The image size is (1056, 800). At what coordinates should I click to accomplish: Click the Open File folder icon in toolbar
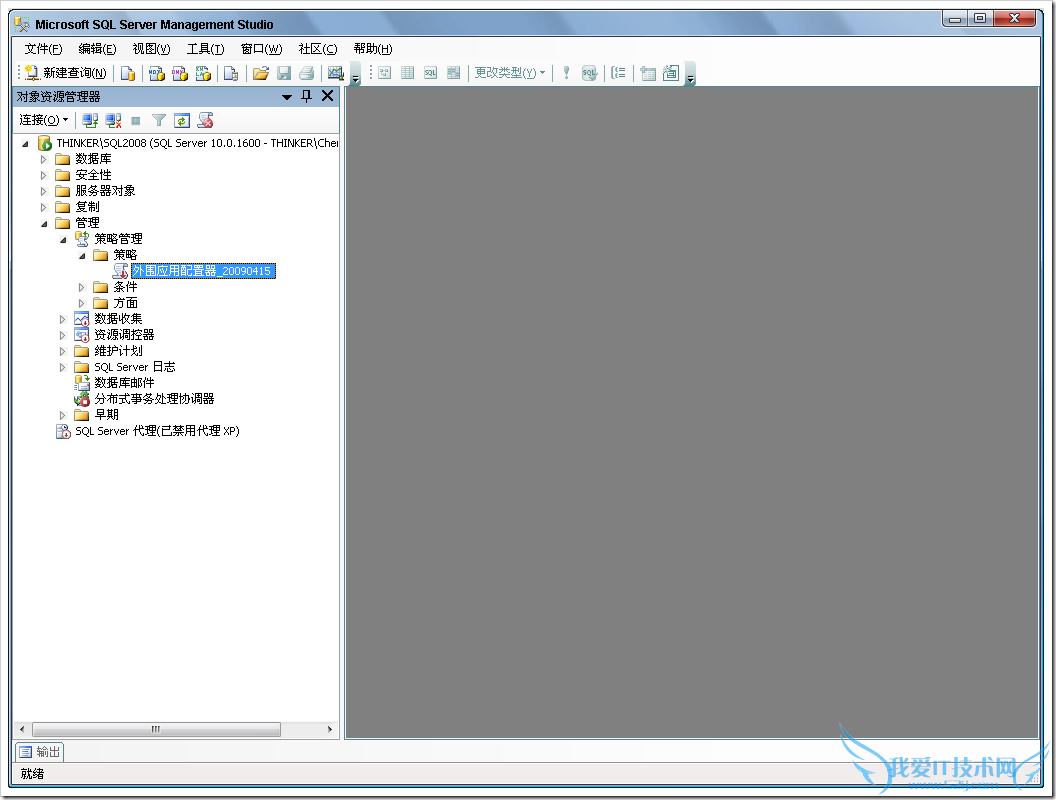(261, 73)
